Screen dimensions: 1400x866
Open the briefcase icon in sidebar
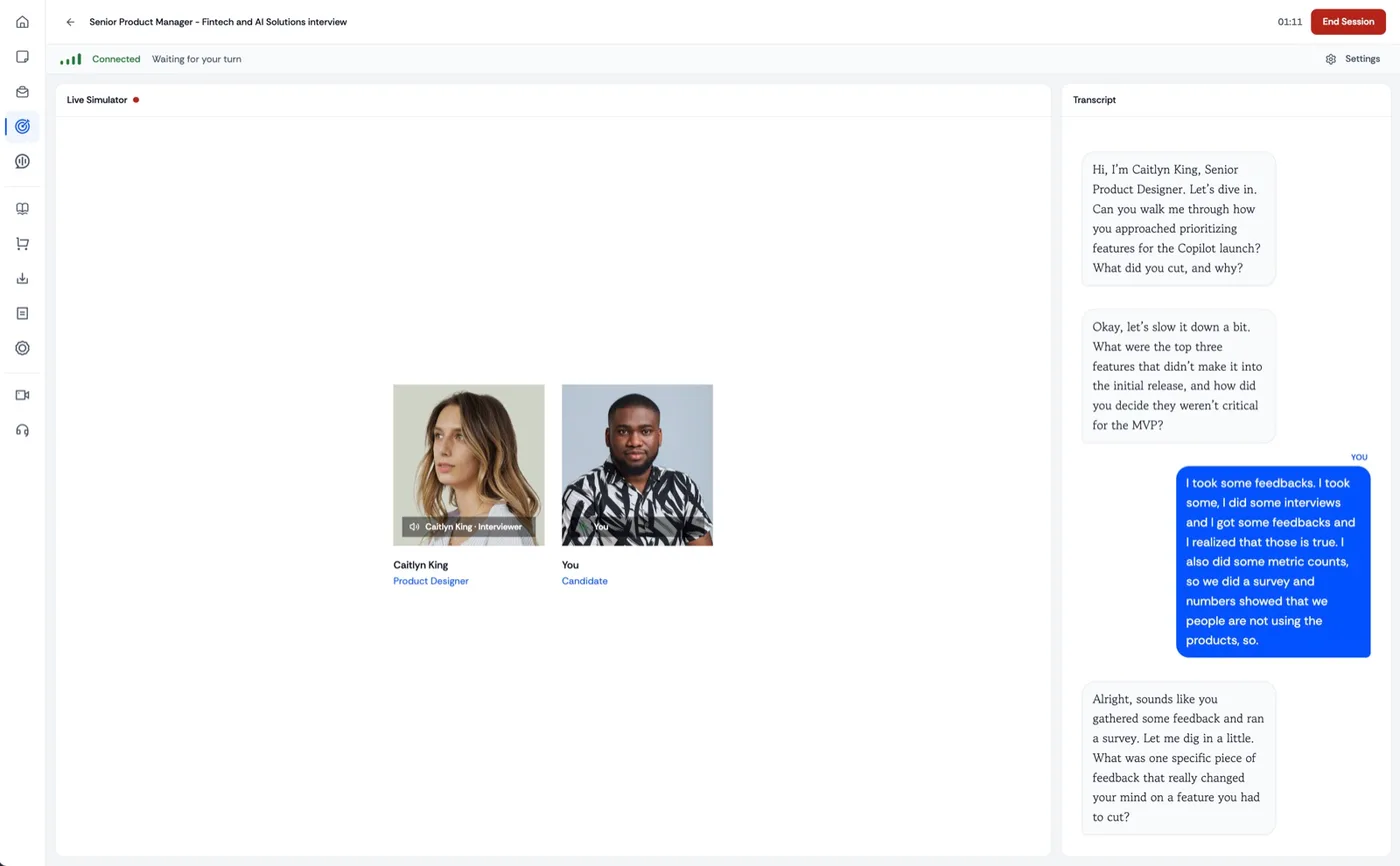tap(22, 92)
